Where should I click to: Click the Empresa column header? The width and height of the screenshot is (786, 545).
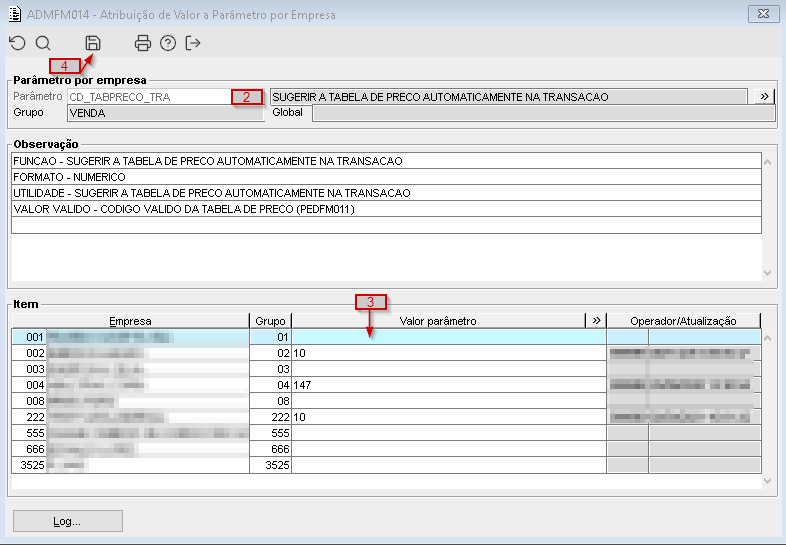(x=130, y=321)
